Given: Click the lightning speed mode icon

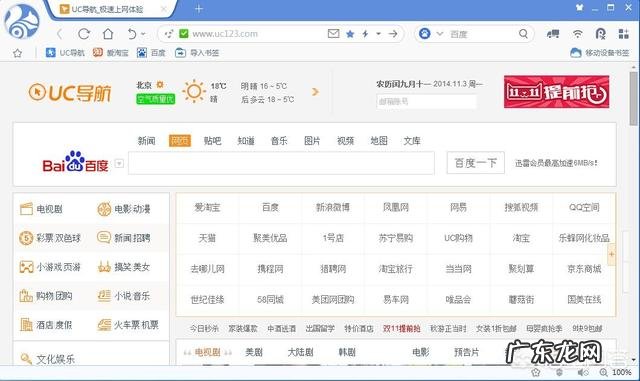Looking at the screenshot, I should point(365,34).
